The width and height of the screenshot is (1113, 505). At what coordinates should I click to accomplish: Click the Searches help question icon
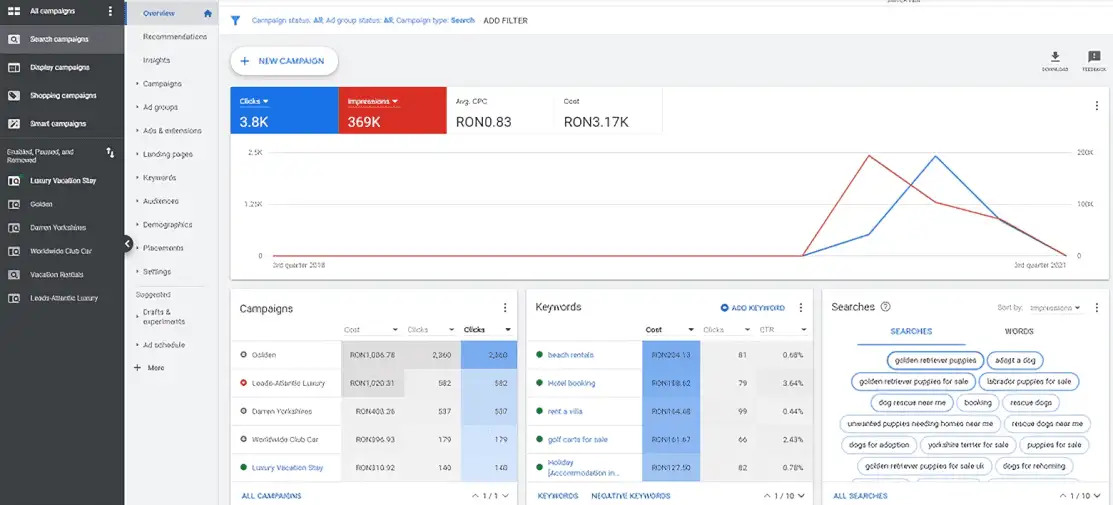pyautogui.click(x=885, y=307)
